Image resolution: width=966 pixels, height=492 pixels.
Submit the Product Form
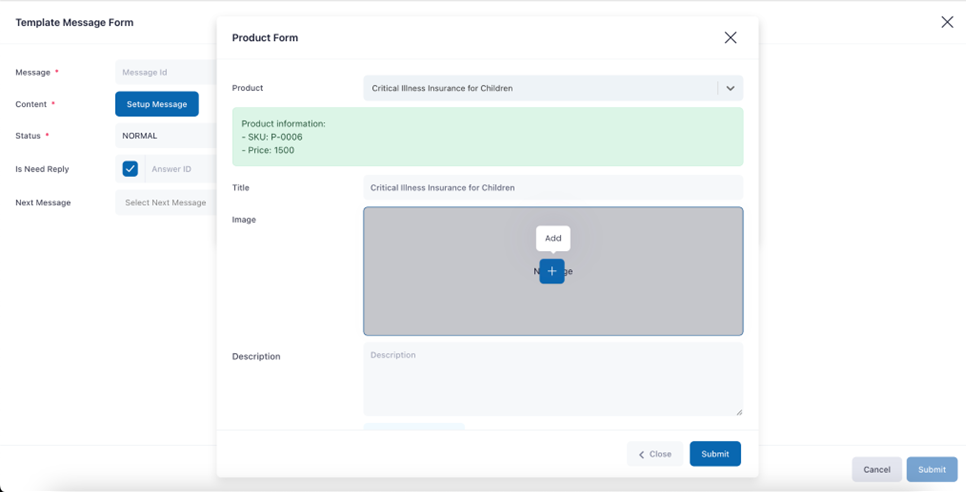click(715, 454)
